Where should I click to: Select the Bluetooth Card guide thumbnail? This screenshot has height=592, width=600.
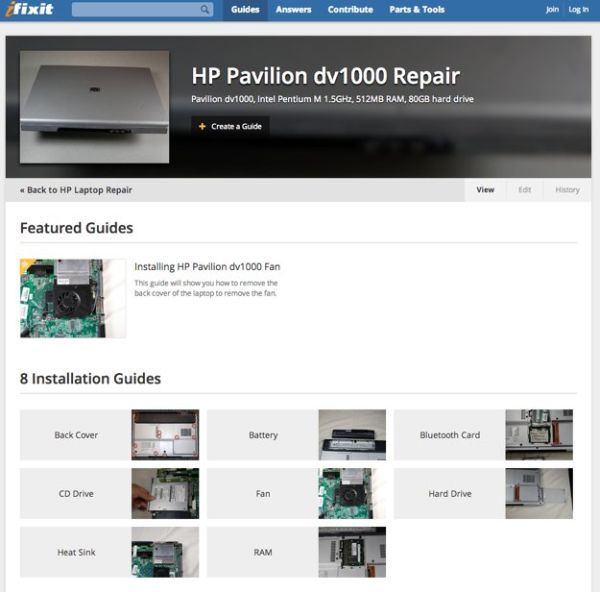[x=539, y=435]
